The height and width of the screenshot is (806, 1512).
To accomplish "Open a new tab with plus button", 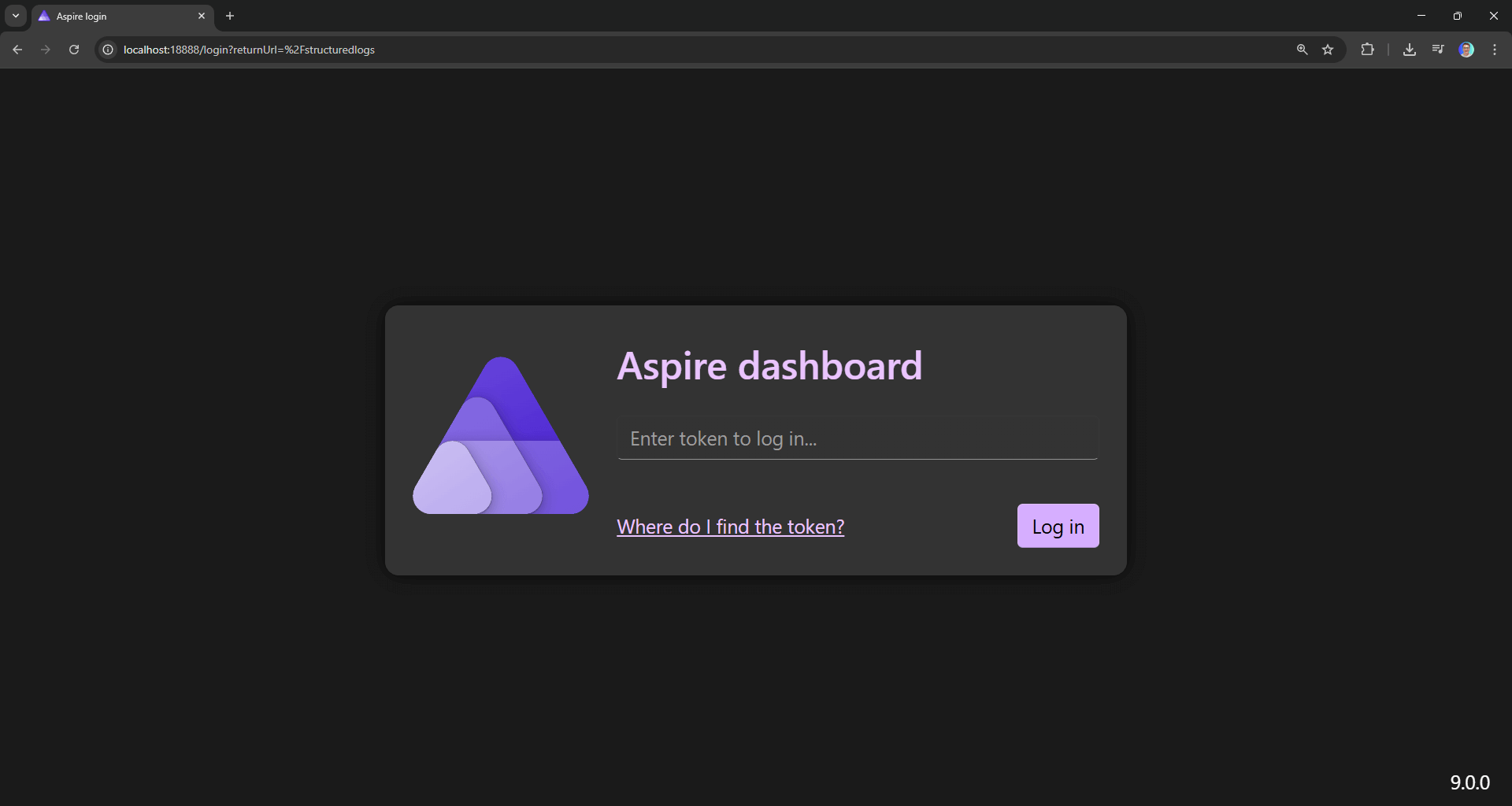I will pyautogui.click(x=230, y=16).
